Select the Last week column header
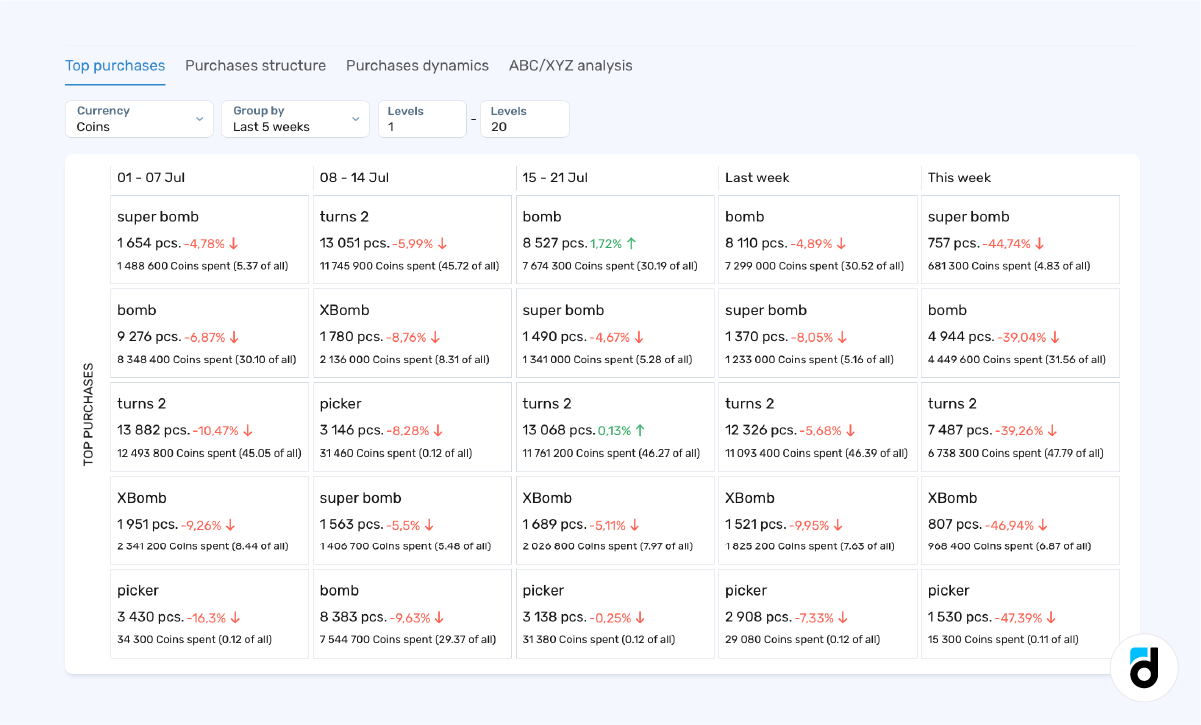Viewport: 1201px width, 725px height. (757, 178)
